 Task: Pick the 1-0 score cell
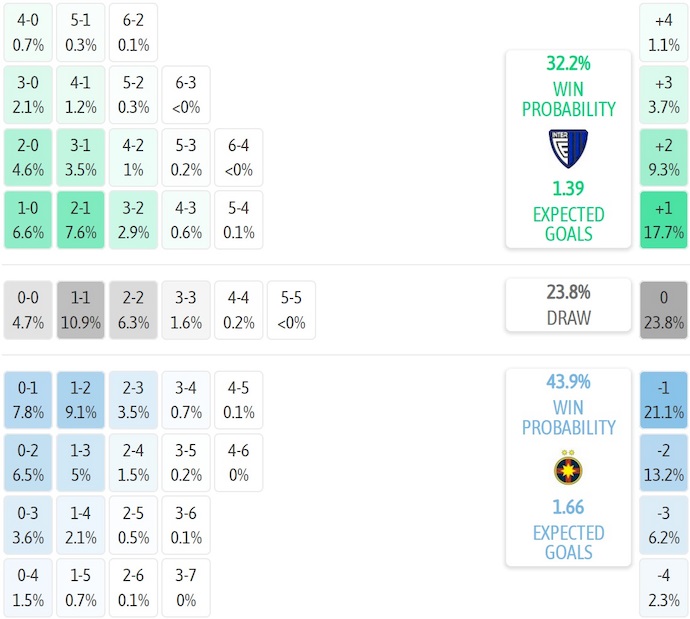29,219
